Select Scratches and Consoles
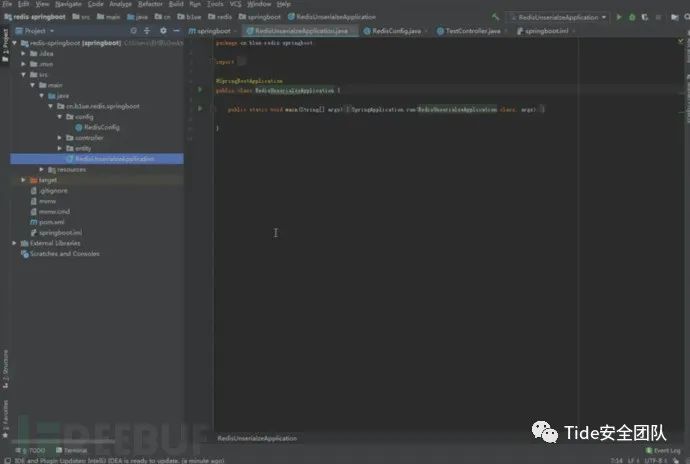 pos(60,254)
